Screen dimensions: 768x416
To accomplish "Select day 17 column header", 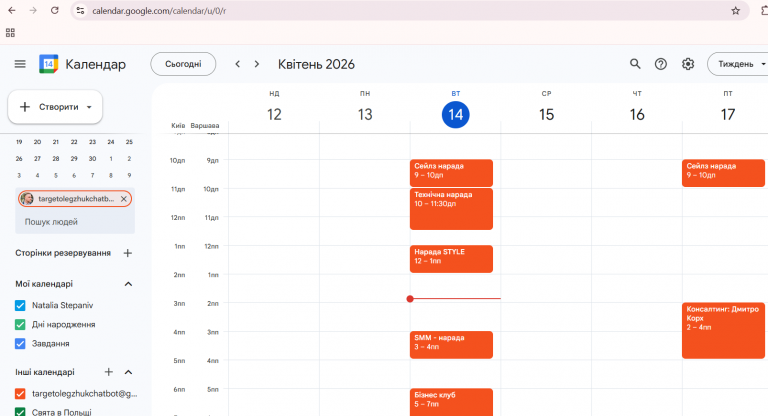I will (x=728, y=115).
